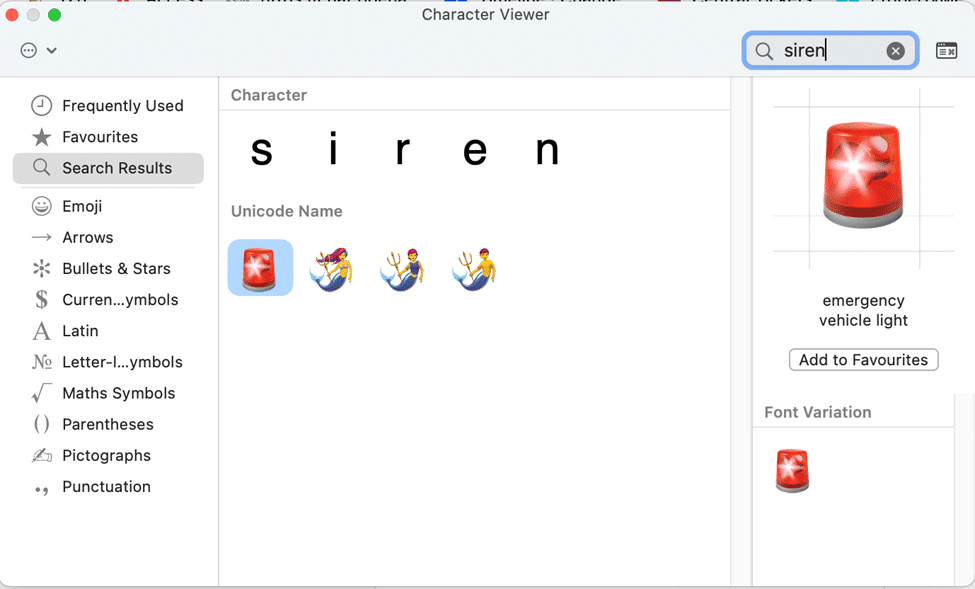
Task: Choose the Font Variation siren glyph
Action: pyautogui.click(x=792, y=470)
